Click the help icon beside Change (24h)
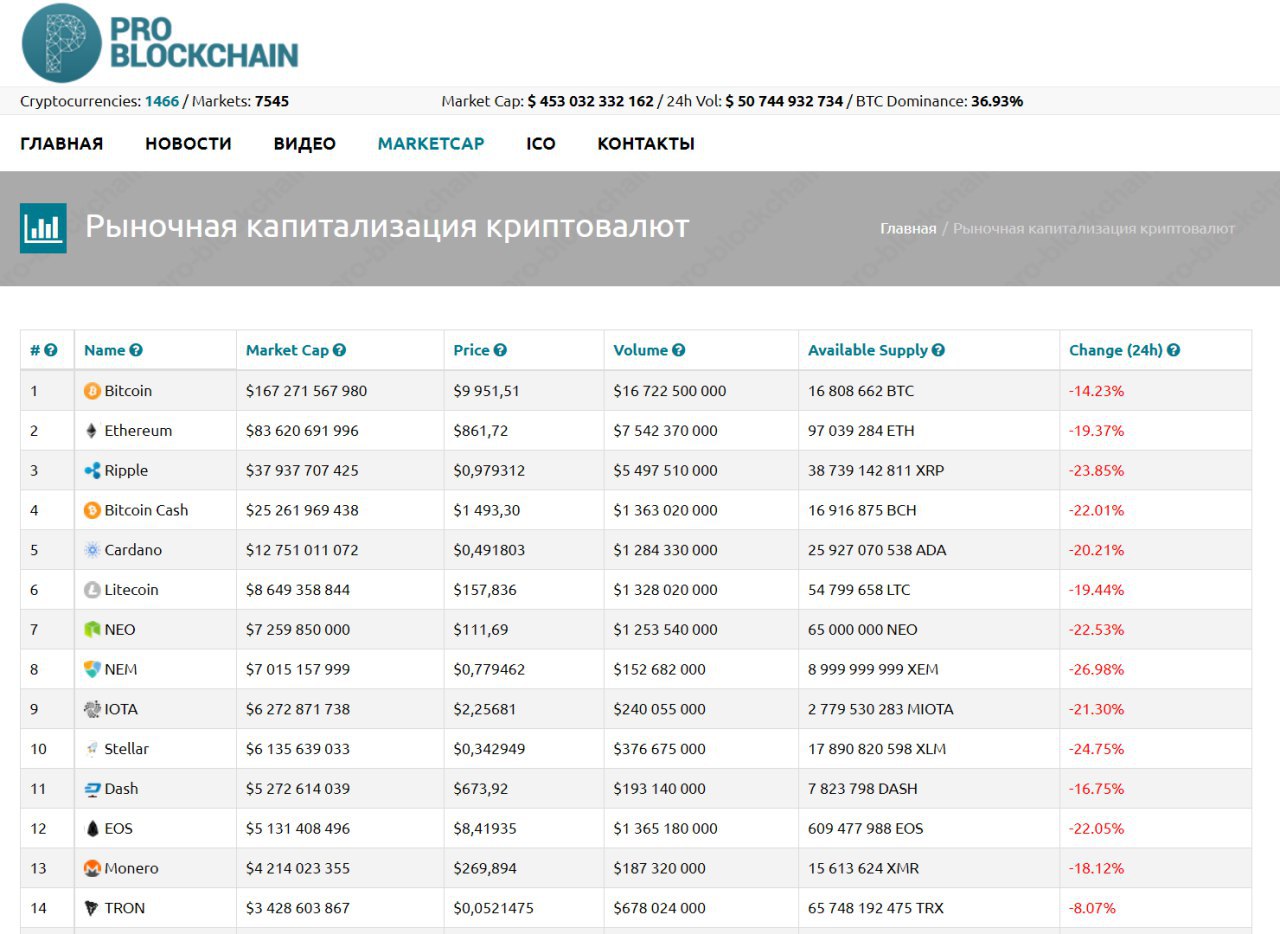 pos(1173,351)
